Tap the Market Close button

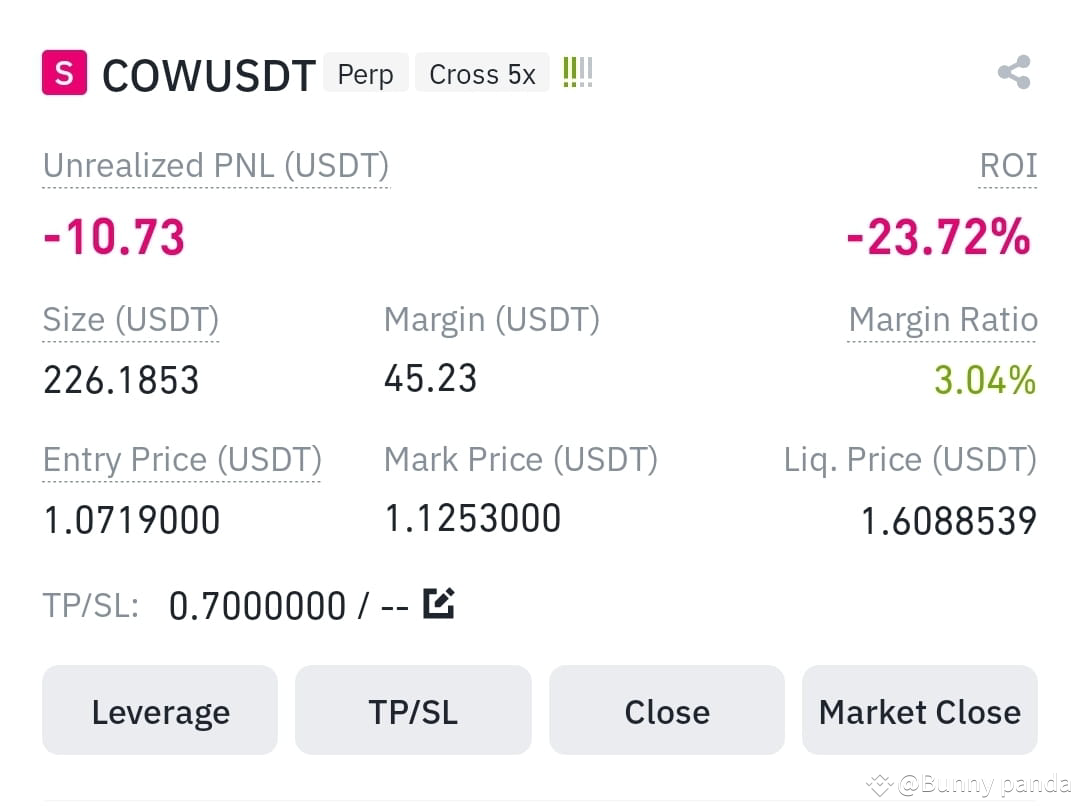pos(920,710)
